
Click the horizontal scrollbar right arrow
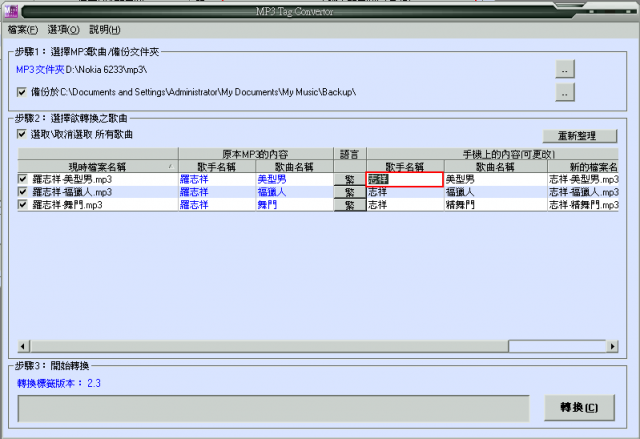tap(612, 346)
